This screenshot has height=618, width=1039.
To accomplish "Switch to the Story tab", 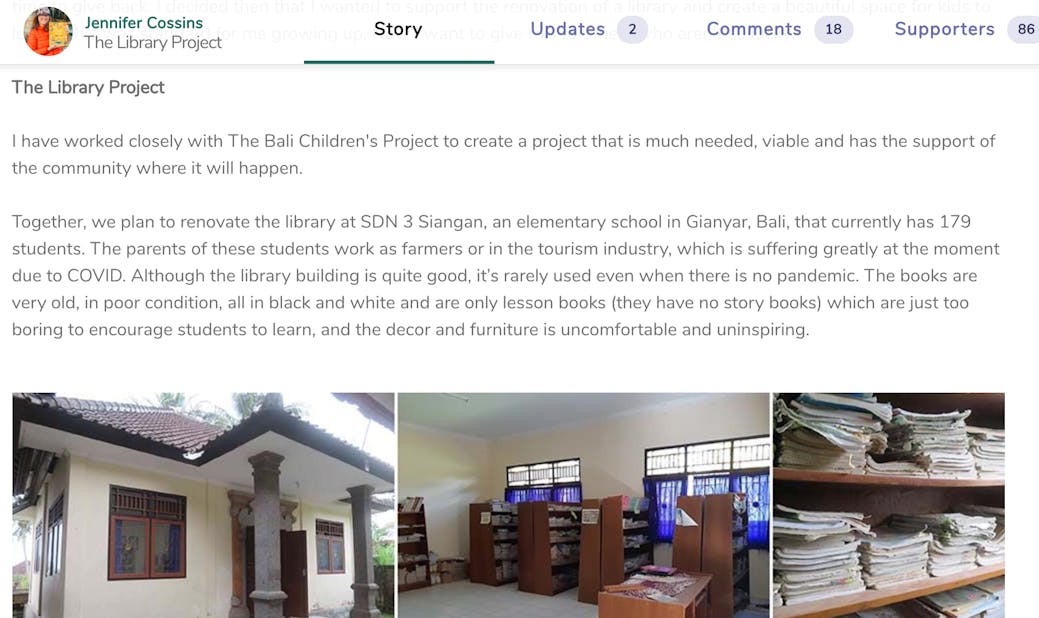I will (x=398, y=29).
